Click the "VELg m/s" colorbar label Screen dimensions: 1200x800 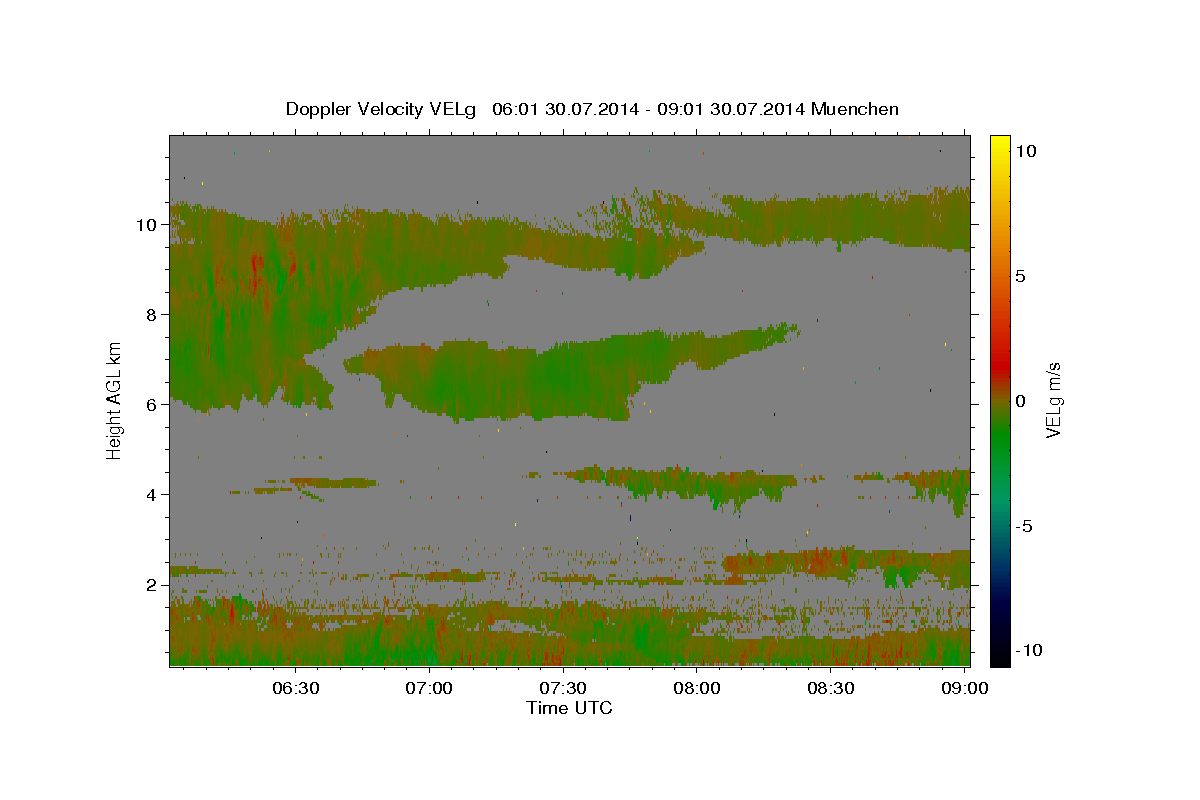coord(1053,400)
